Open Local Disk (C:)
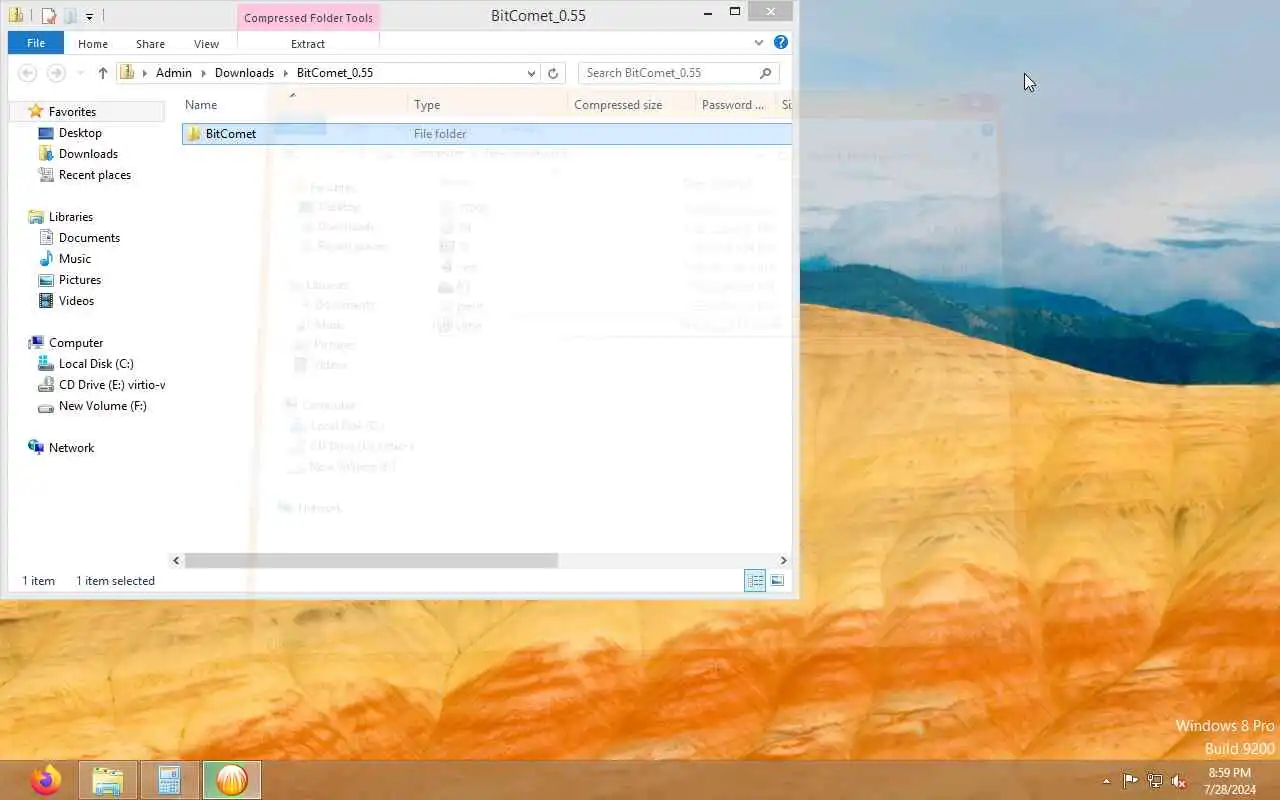 (x=96, y=364)
